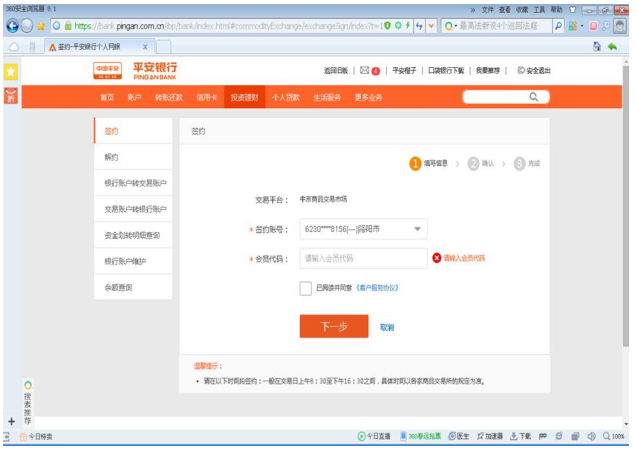Click the browser forward arrow button
The width and height of the screenshot is (637, 451).
coord(27,26)
